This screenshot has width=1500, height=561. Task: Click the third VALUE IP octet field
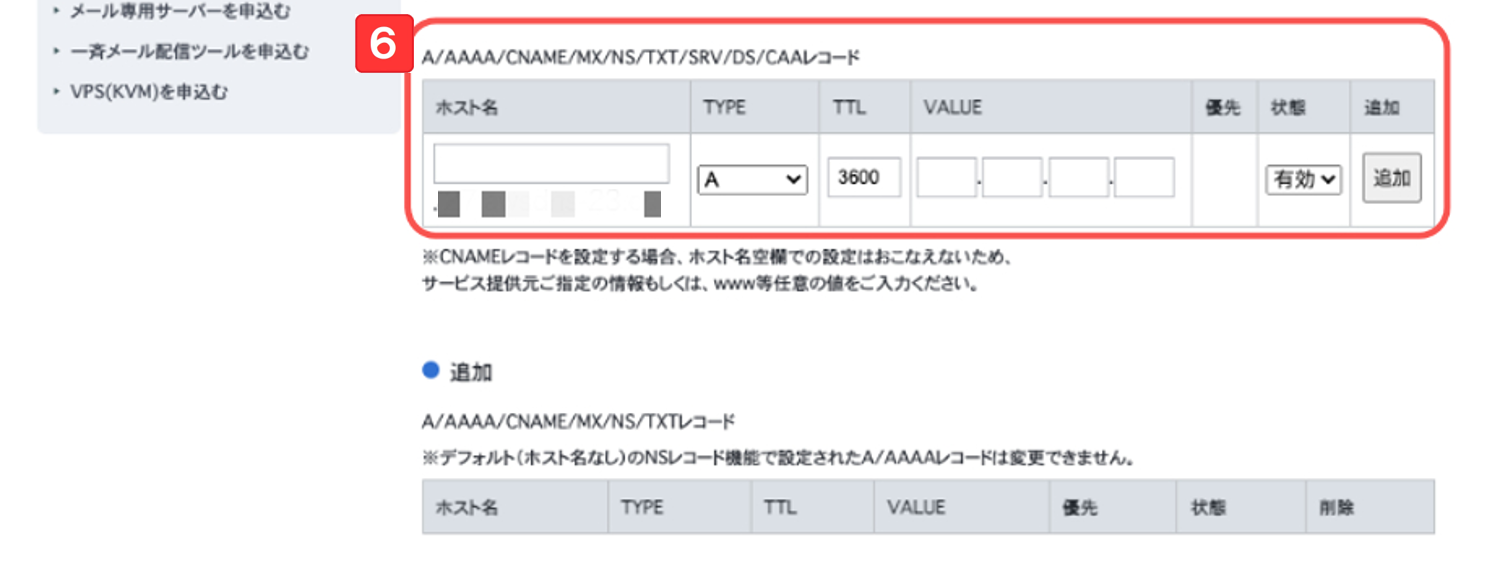click(1078, 178)
